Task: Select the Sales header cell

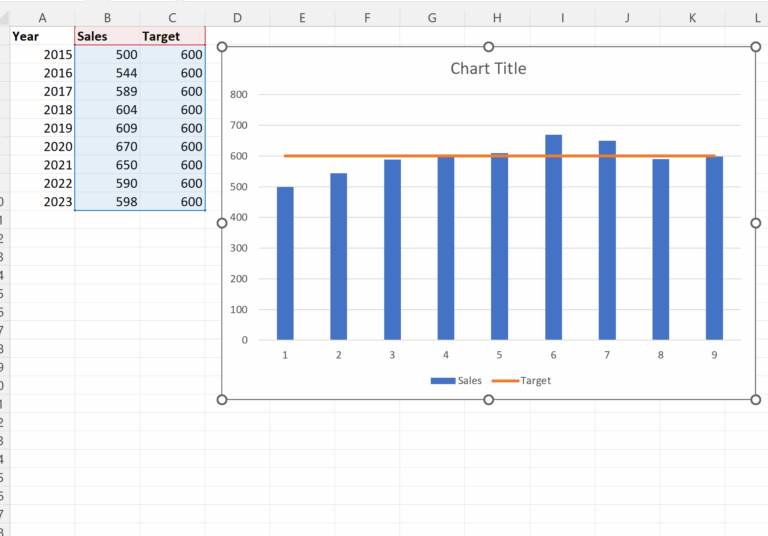Action: pos(107,36)
